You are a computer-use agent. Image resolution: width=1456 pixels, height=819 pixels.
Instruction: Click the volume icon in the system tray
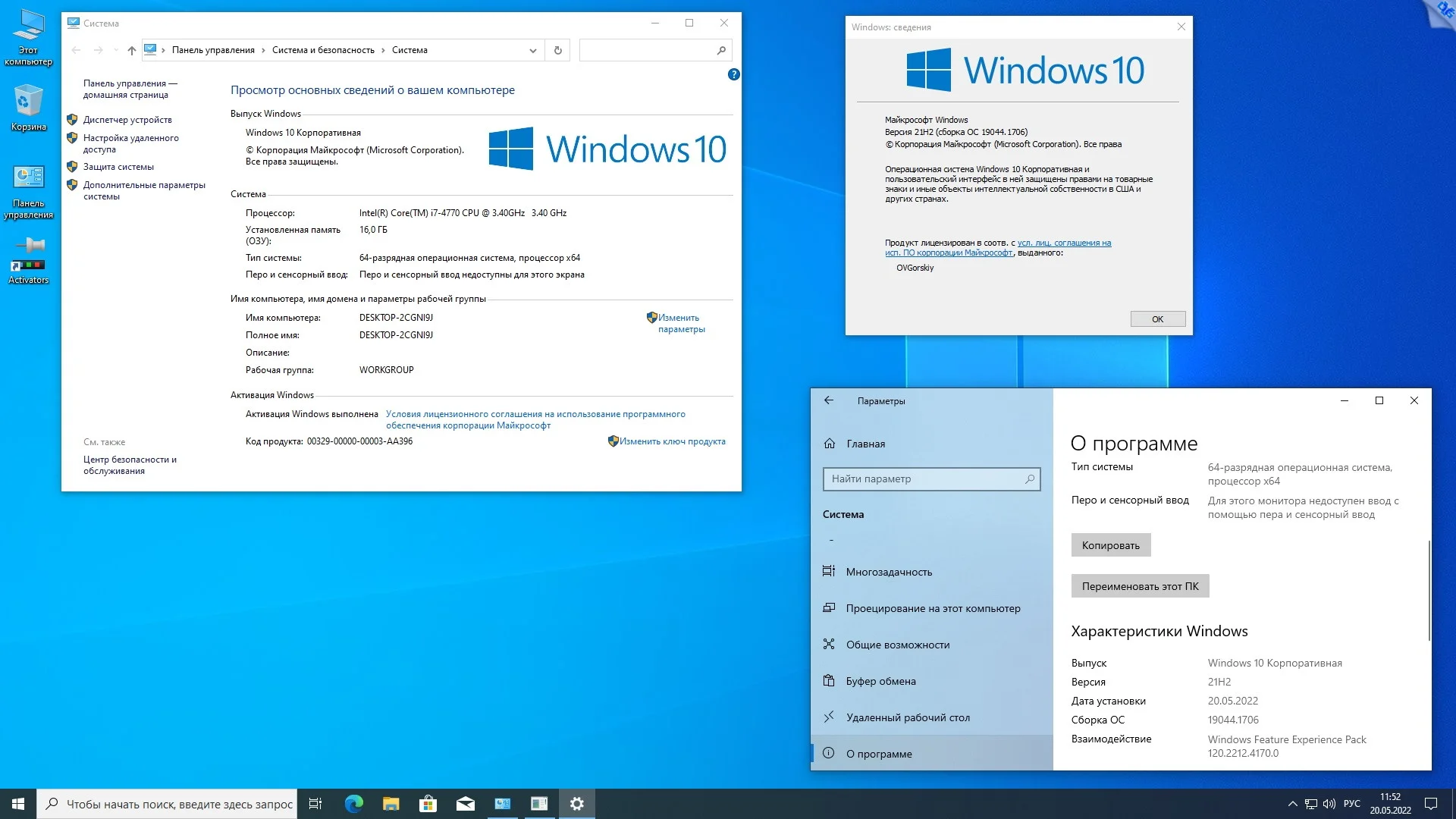click(x=1329, y=804)
